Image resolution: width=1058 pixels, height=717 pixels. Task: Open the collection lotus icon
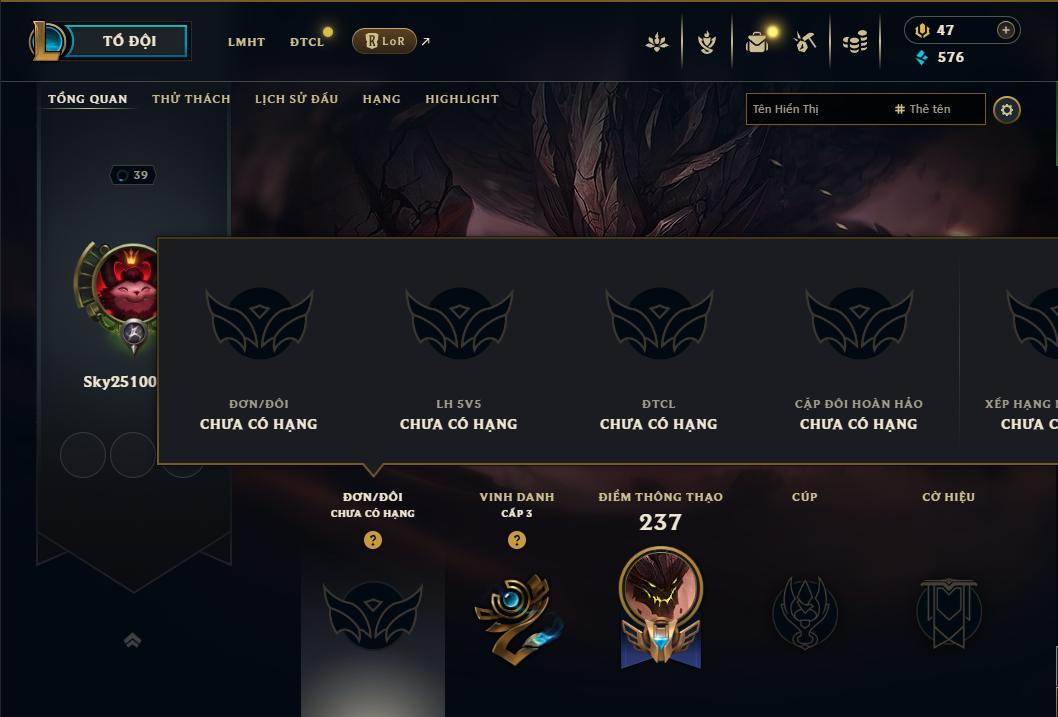pyautogui.click(x=657, y=42)
